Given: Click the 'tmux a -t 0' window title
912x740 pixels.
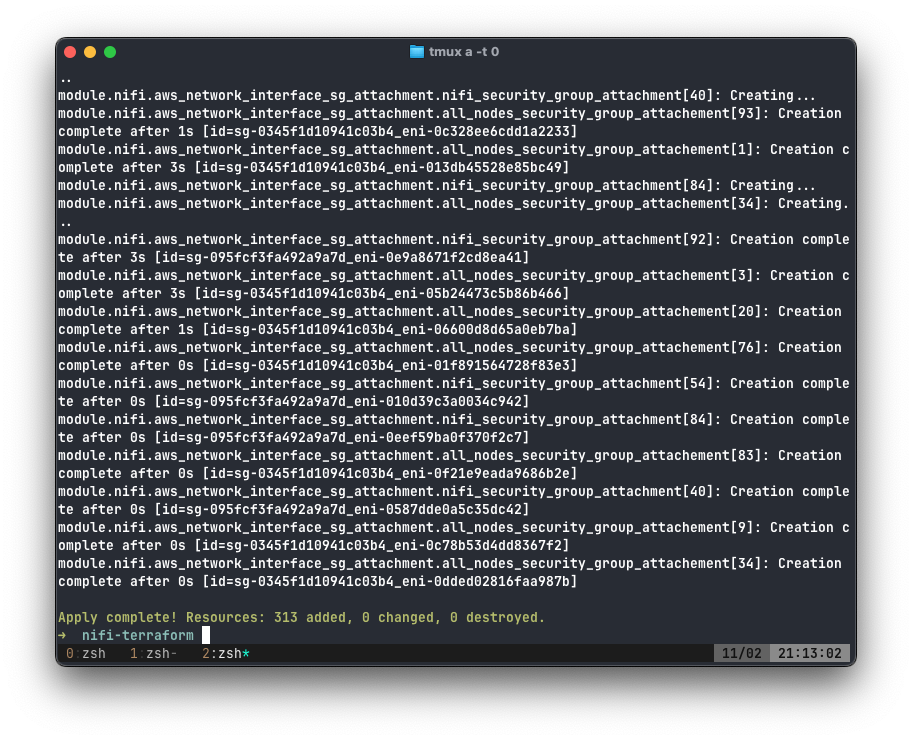Looking at the screenshot, I should click(464, 52).
